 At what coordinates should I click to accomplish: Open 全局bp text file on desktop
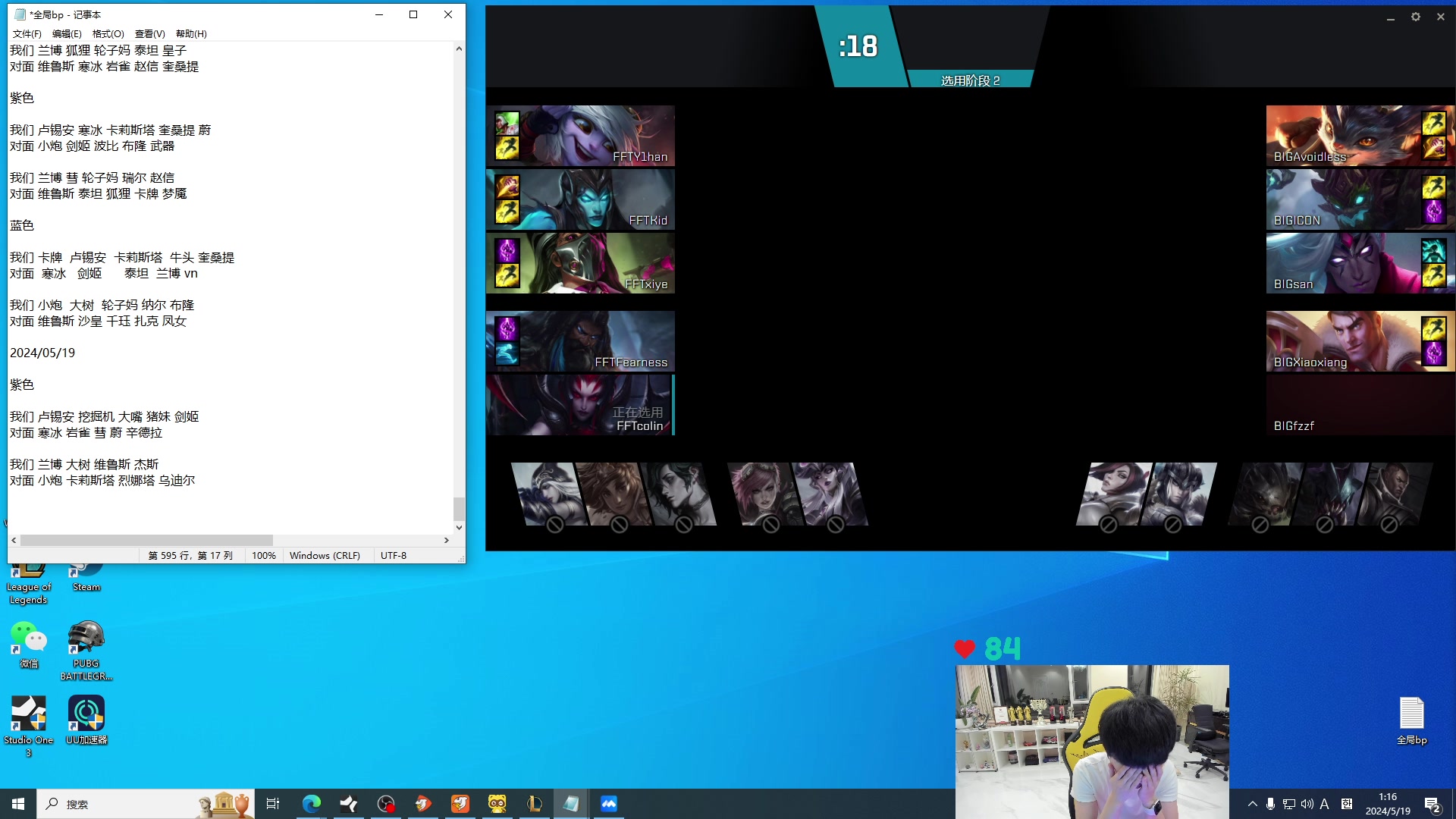tap(1411, 720)
